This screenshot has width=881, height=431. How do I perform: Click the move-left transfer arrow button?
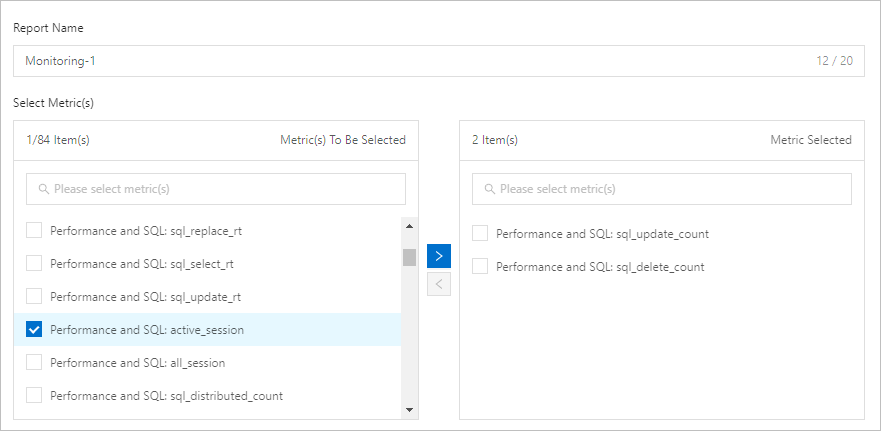coord(439,285)
